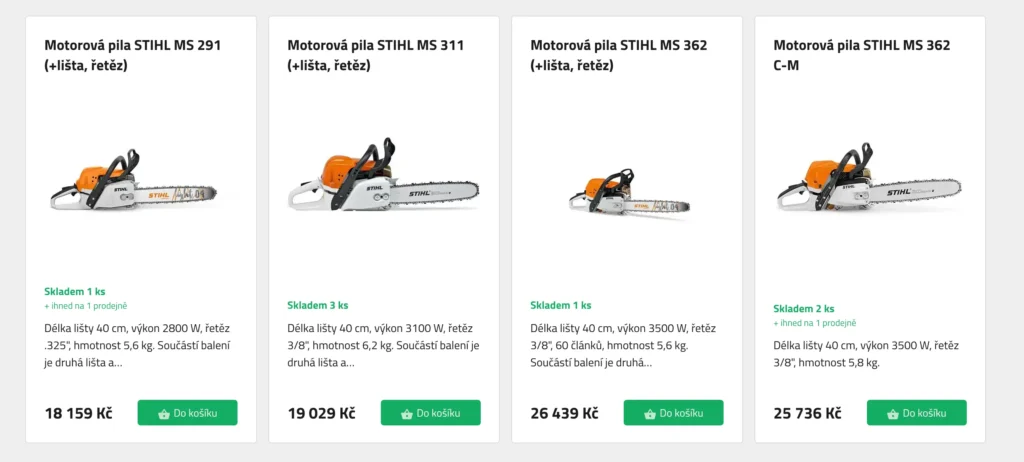This screenshot has width=1024, height=462.
Task: Click basket icon on MS 311 card
Action: click(407, 413)
